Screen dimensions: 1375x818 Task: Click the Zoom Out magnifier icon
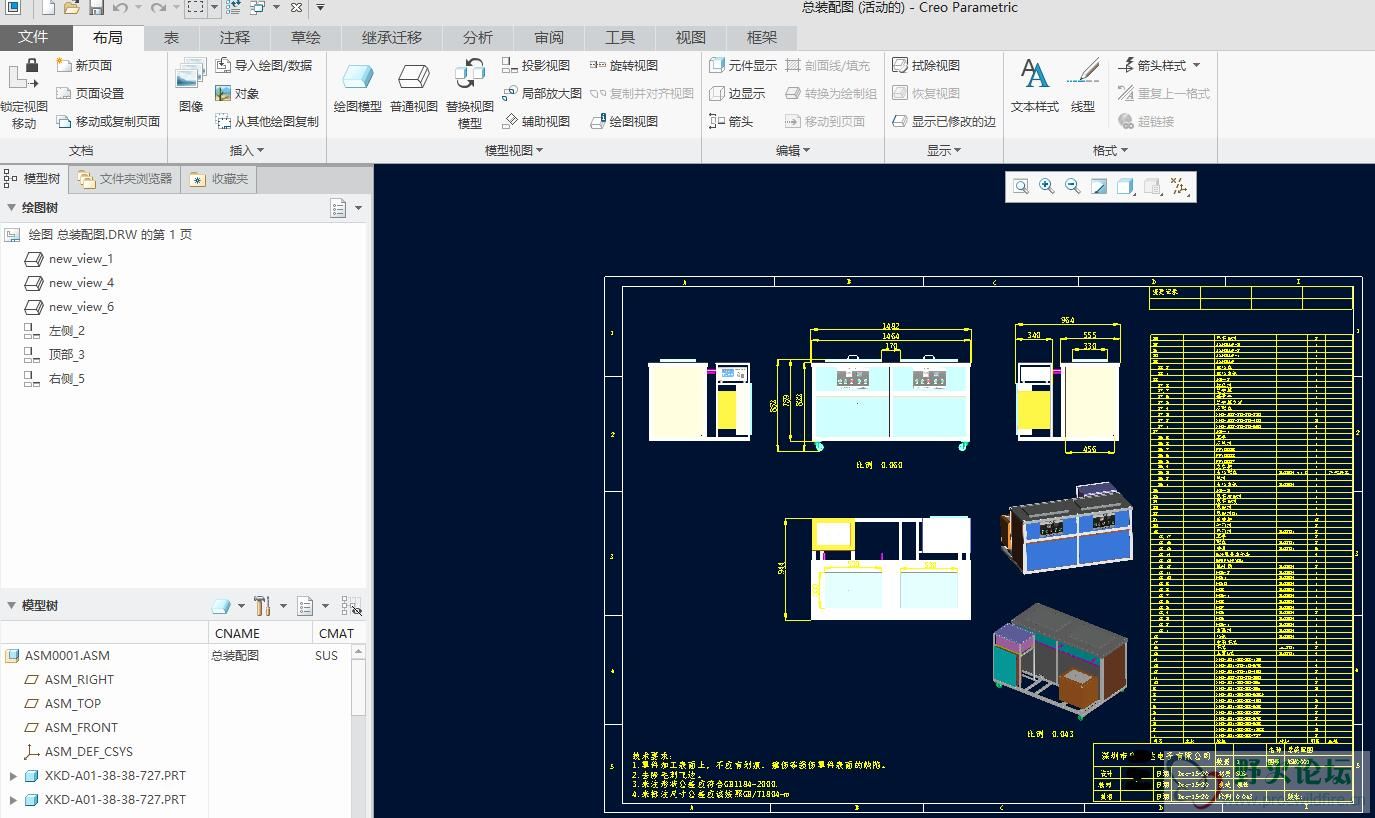coord(1073,186)
